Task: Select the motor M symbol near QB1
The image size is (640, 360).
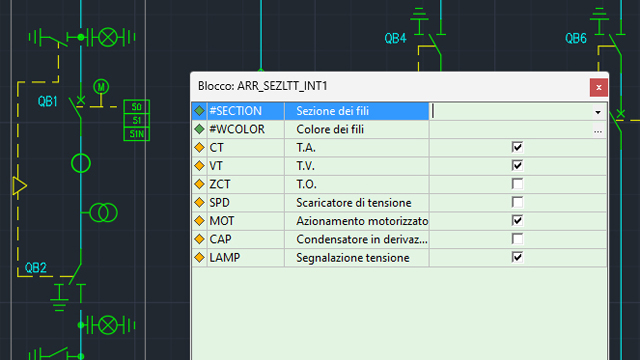Action: [x=101, y=87]
